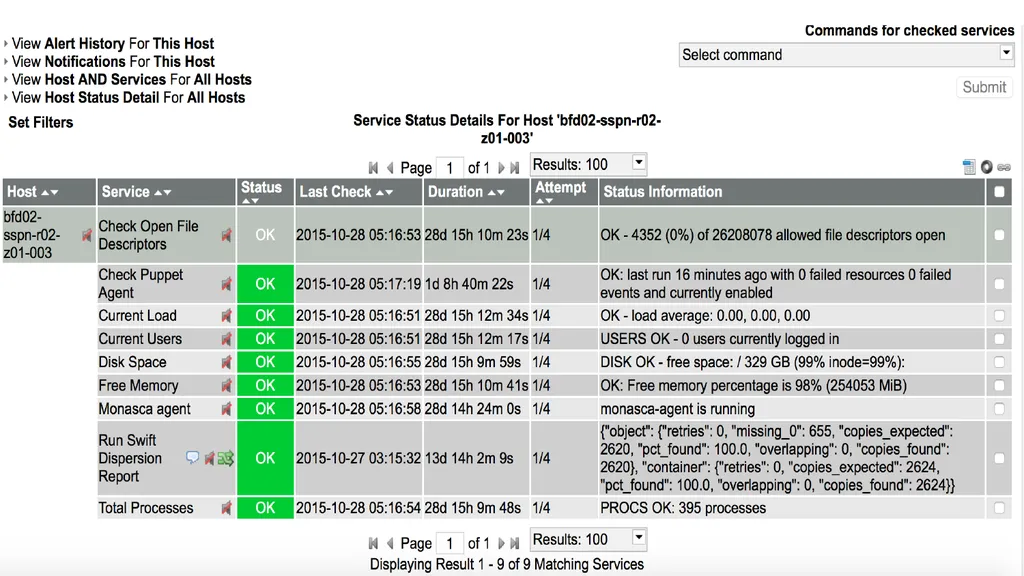Open the Current Users service link
The width and height of the screenshot is (1024, 576).
140,339
